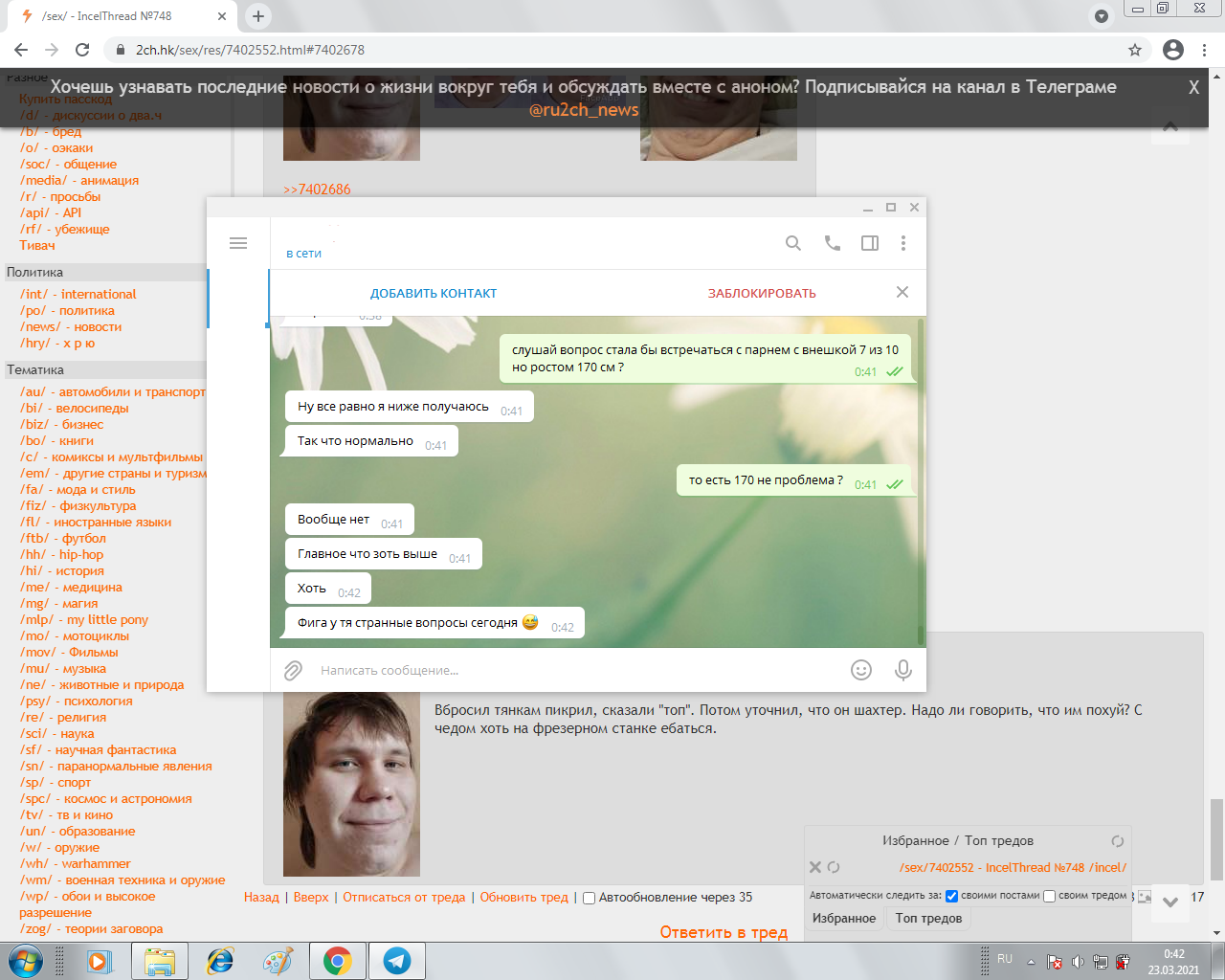Viewport: 1225px width, 980px height.
Task: Click ДОБАВИТЬ КОНТАКТ in Telegram
Action: point(434,294)
